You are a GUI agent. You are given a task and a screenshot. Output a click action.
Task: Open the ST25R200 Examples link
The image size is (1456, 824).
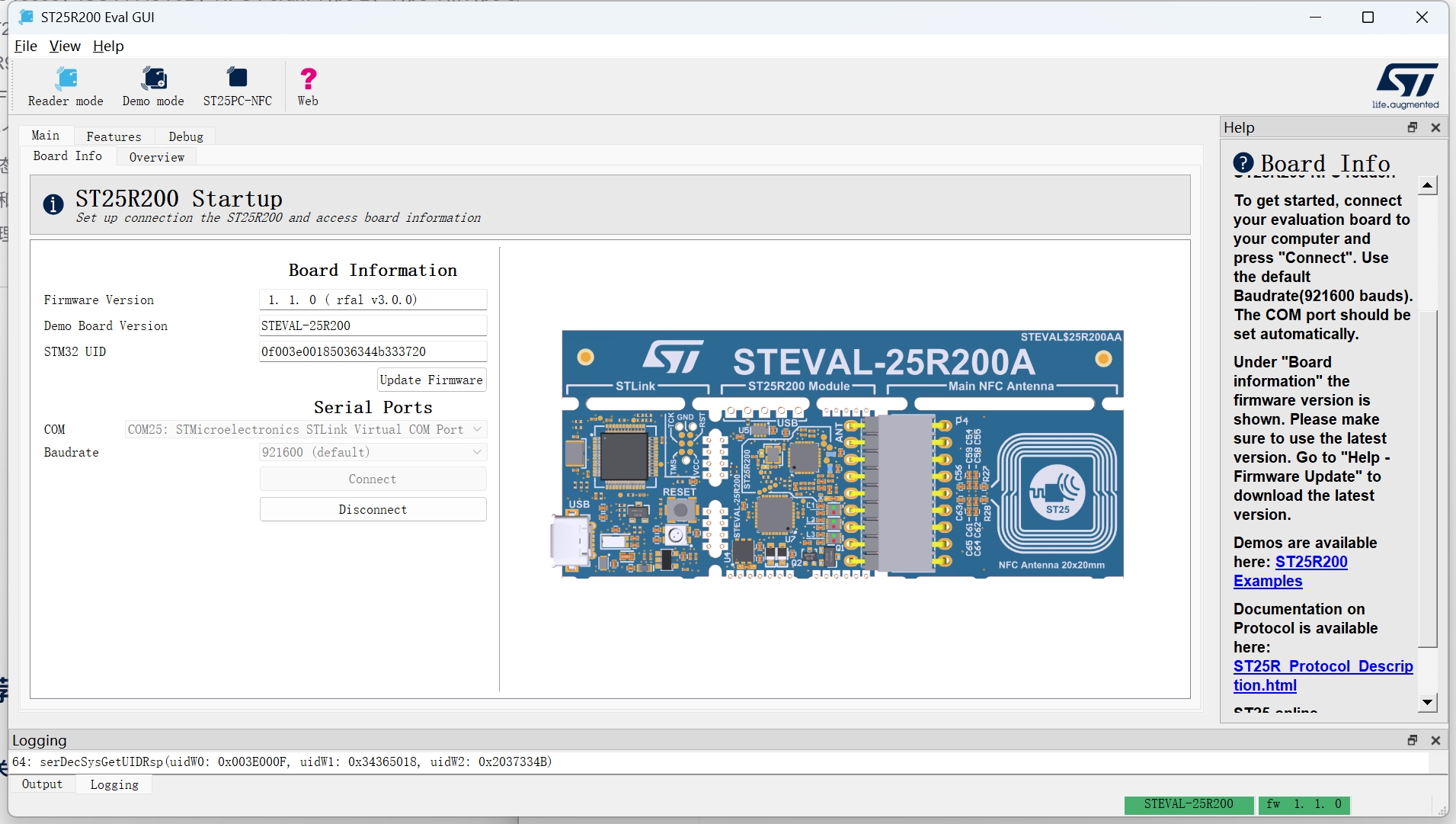tap(1290, 571)
